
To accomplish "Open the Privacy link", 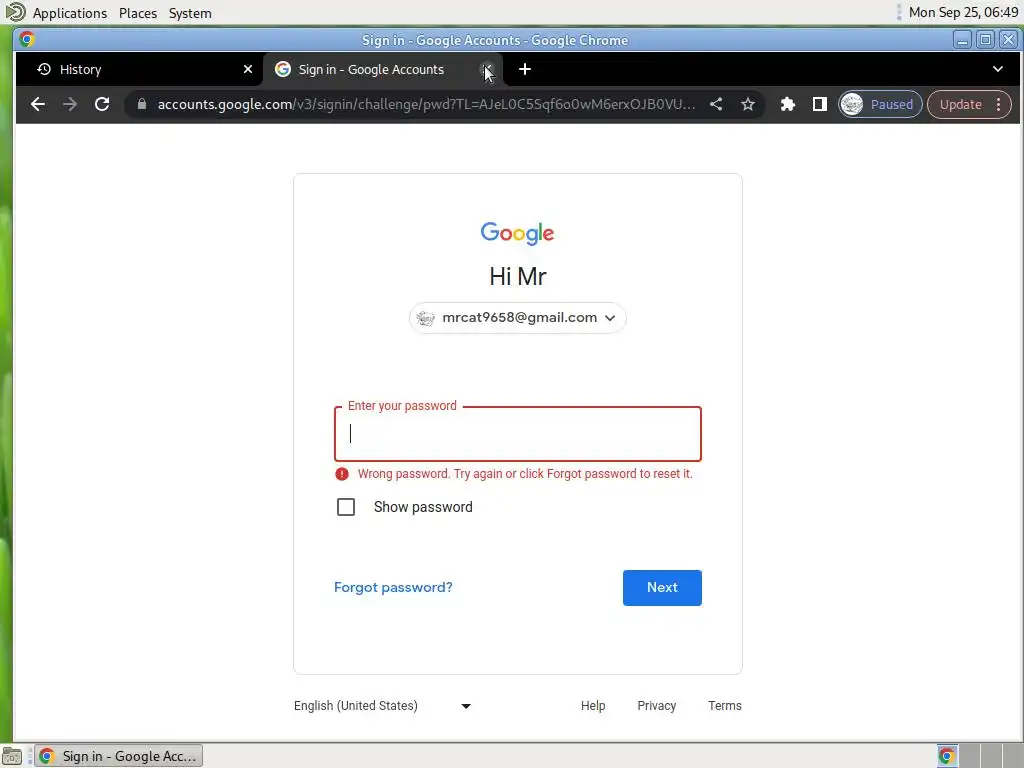I will pos(656,706).
